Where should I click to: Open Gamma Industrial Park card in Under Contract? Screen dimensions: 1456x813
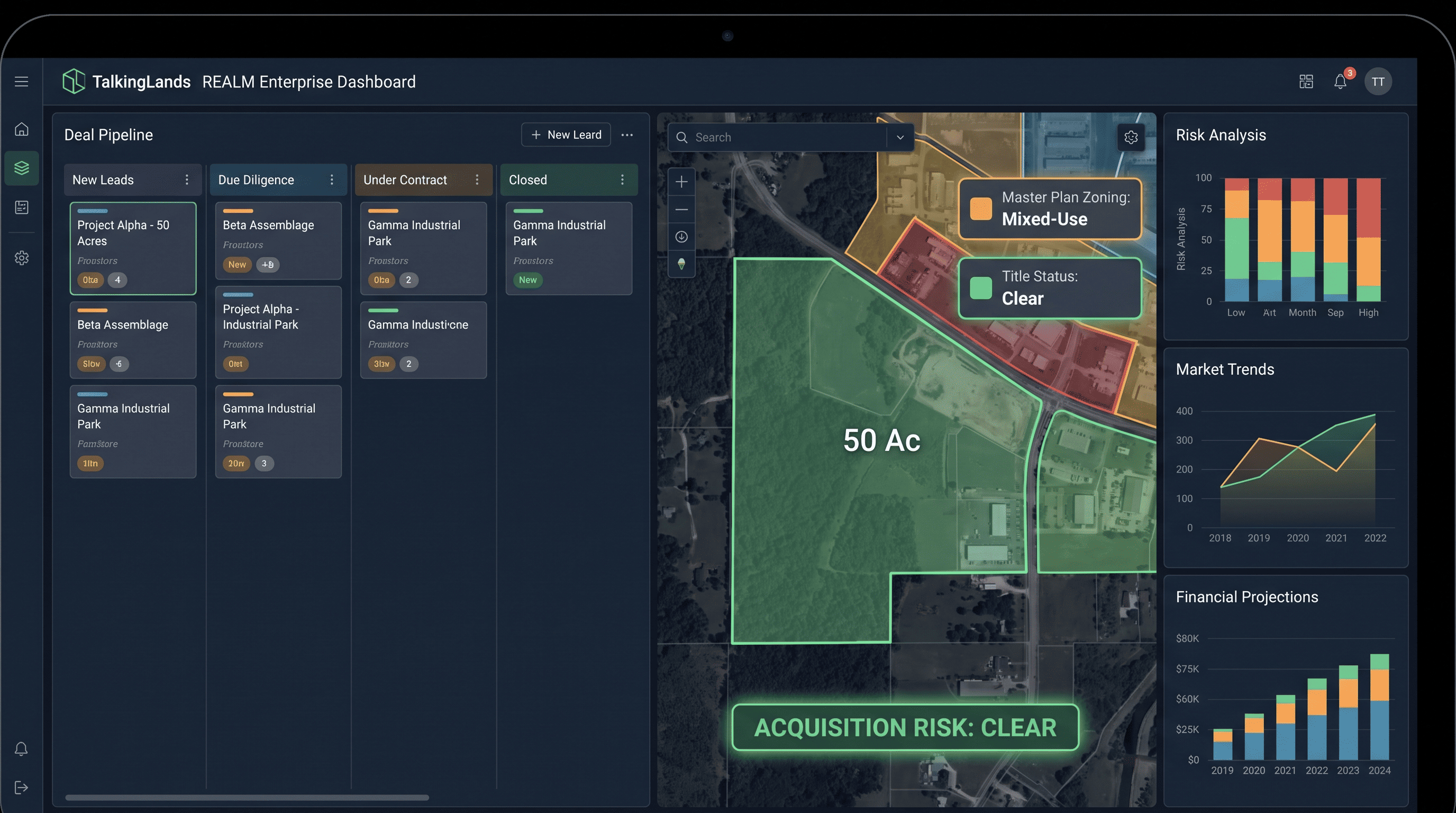point(423,249)
